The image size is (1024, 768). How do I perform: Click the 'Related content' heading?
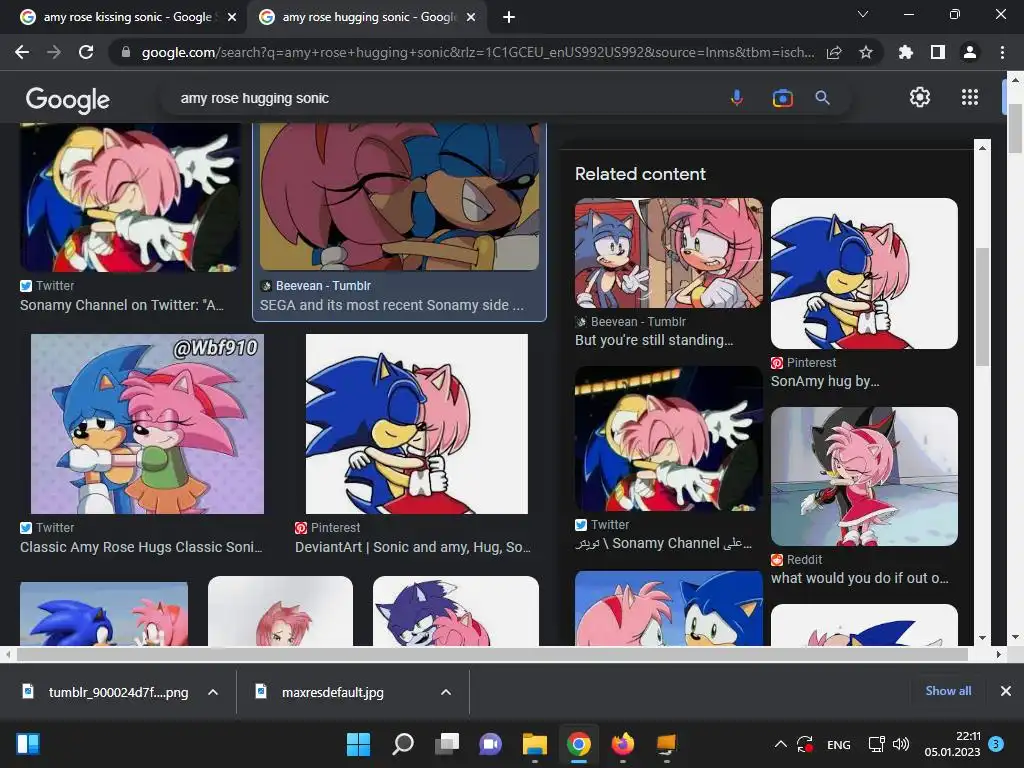640,174
